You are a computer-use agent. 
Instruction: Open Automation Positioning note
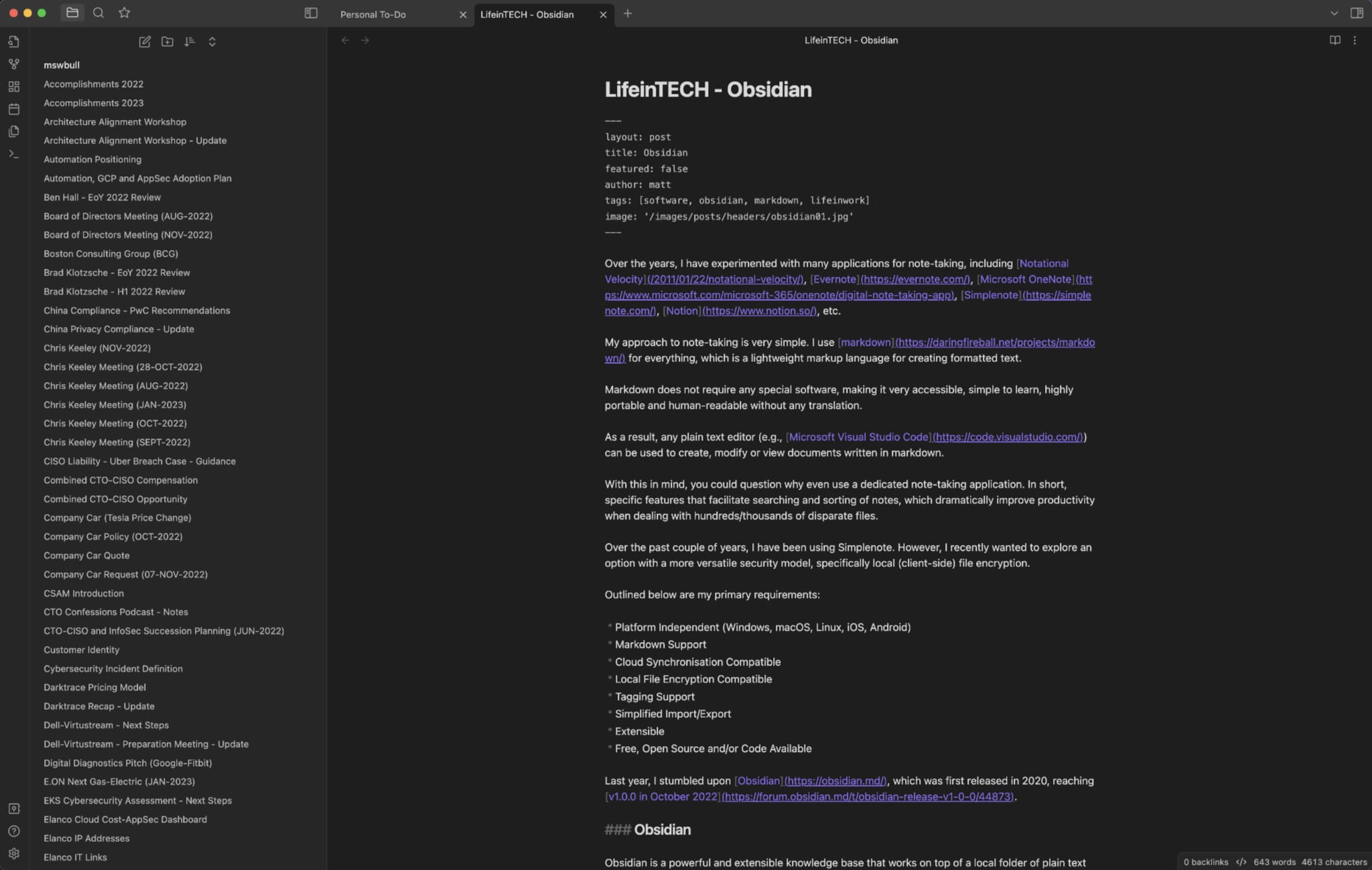click(92, 160)
